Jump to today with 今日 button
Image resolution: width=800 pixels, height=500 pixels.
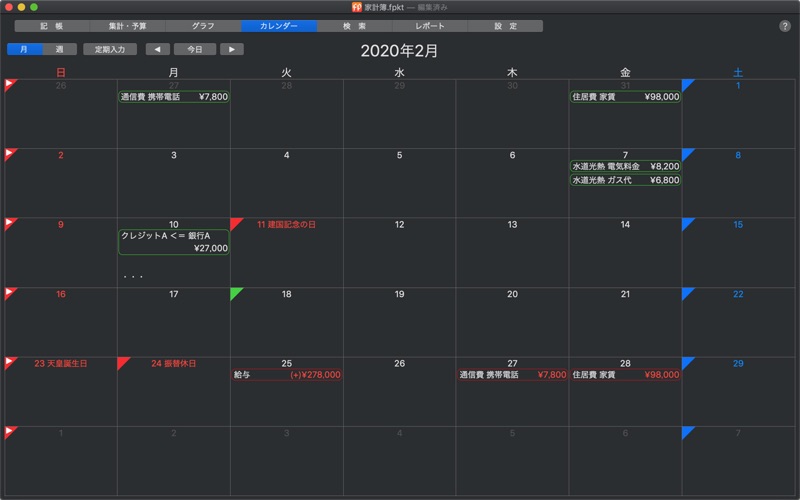click(x=195, y=49)
